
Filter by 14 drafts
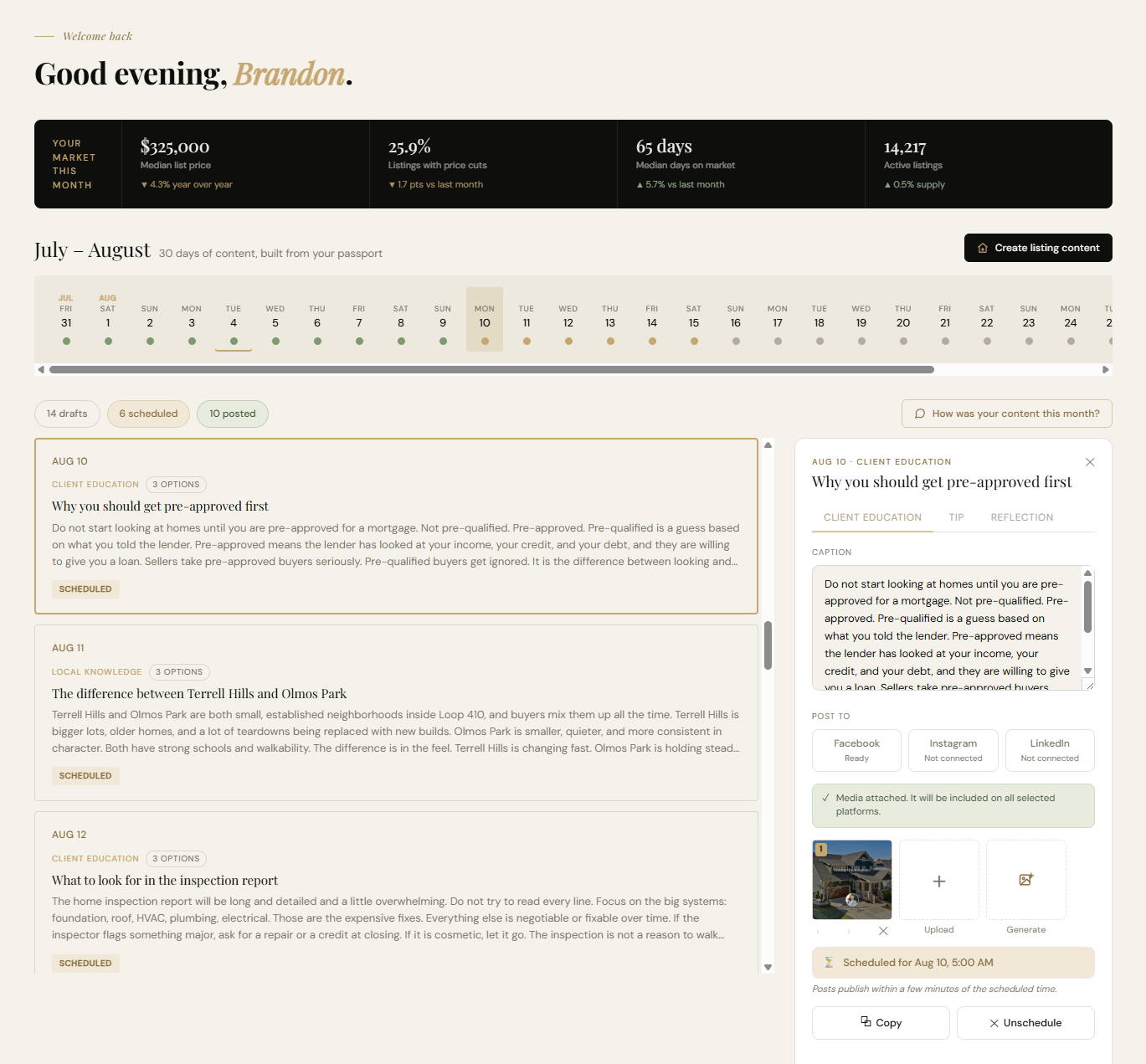67,414
